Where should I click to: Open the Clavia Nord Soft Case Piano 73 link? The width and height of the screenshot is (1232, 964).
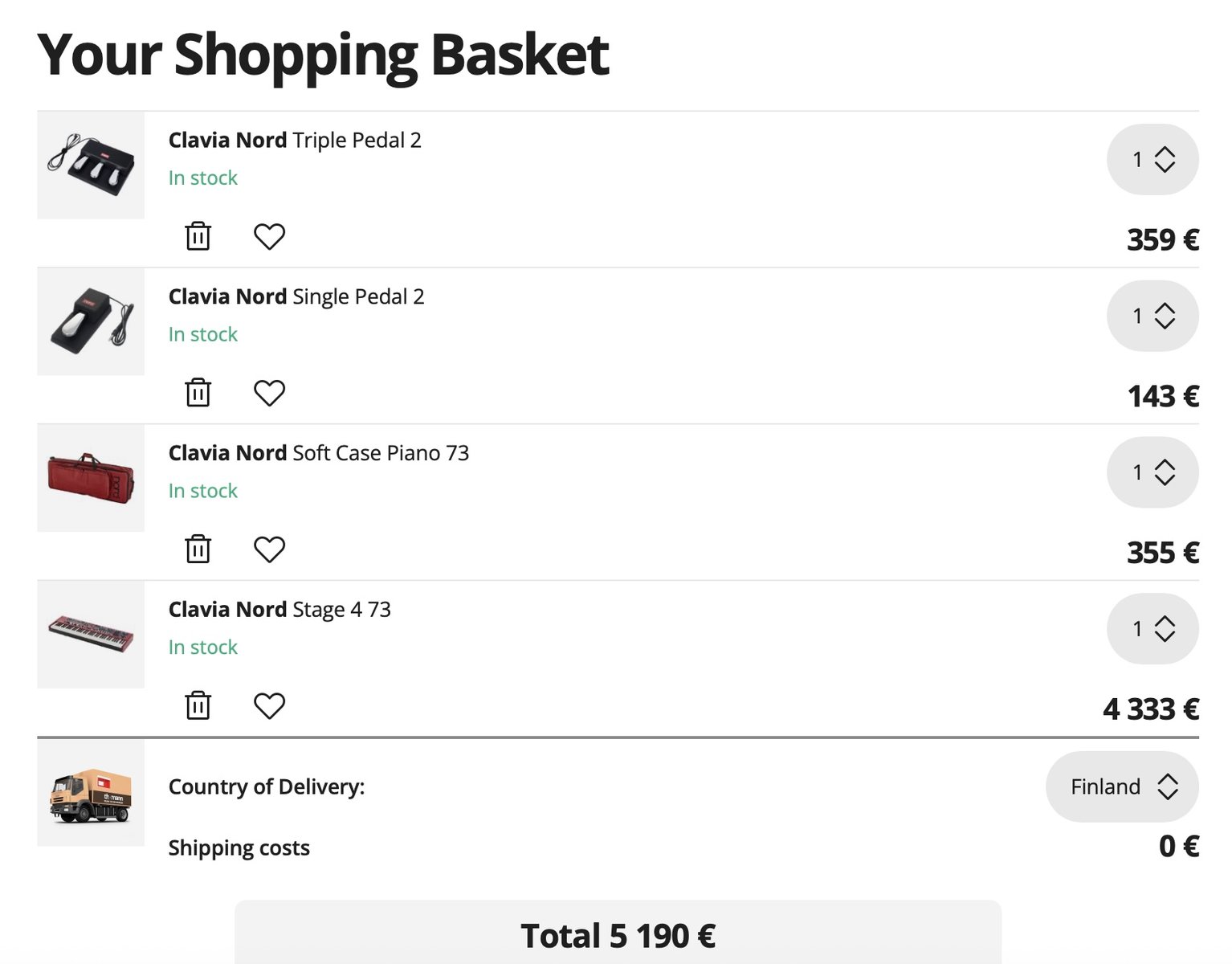[x=319, y=453]
